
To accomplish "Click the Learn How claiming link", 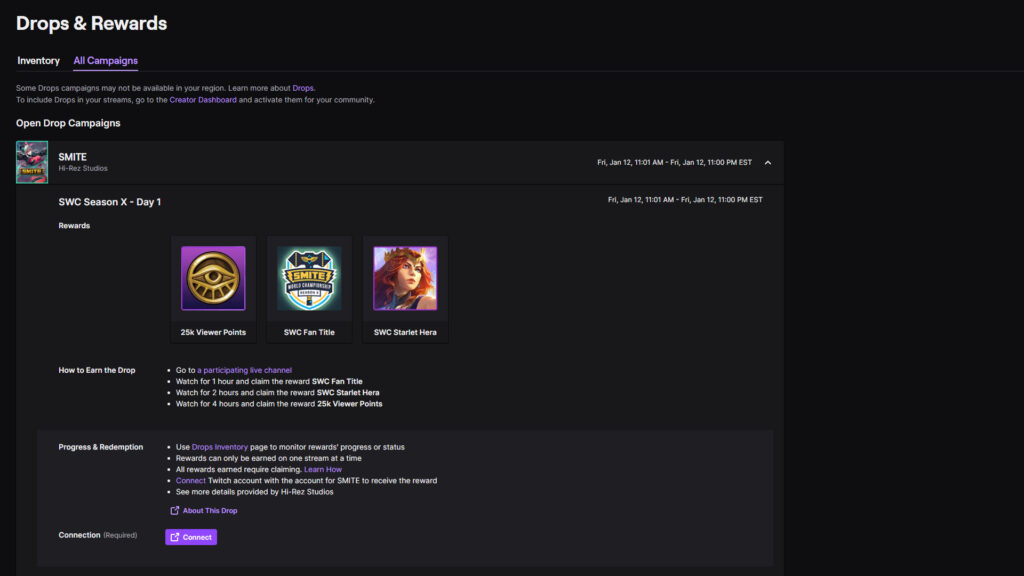I will [324, 469].
